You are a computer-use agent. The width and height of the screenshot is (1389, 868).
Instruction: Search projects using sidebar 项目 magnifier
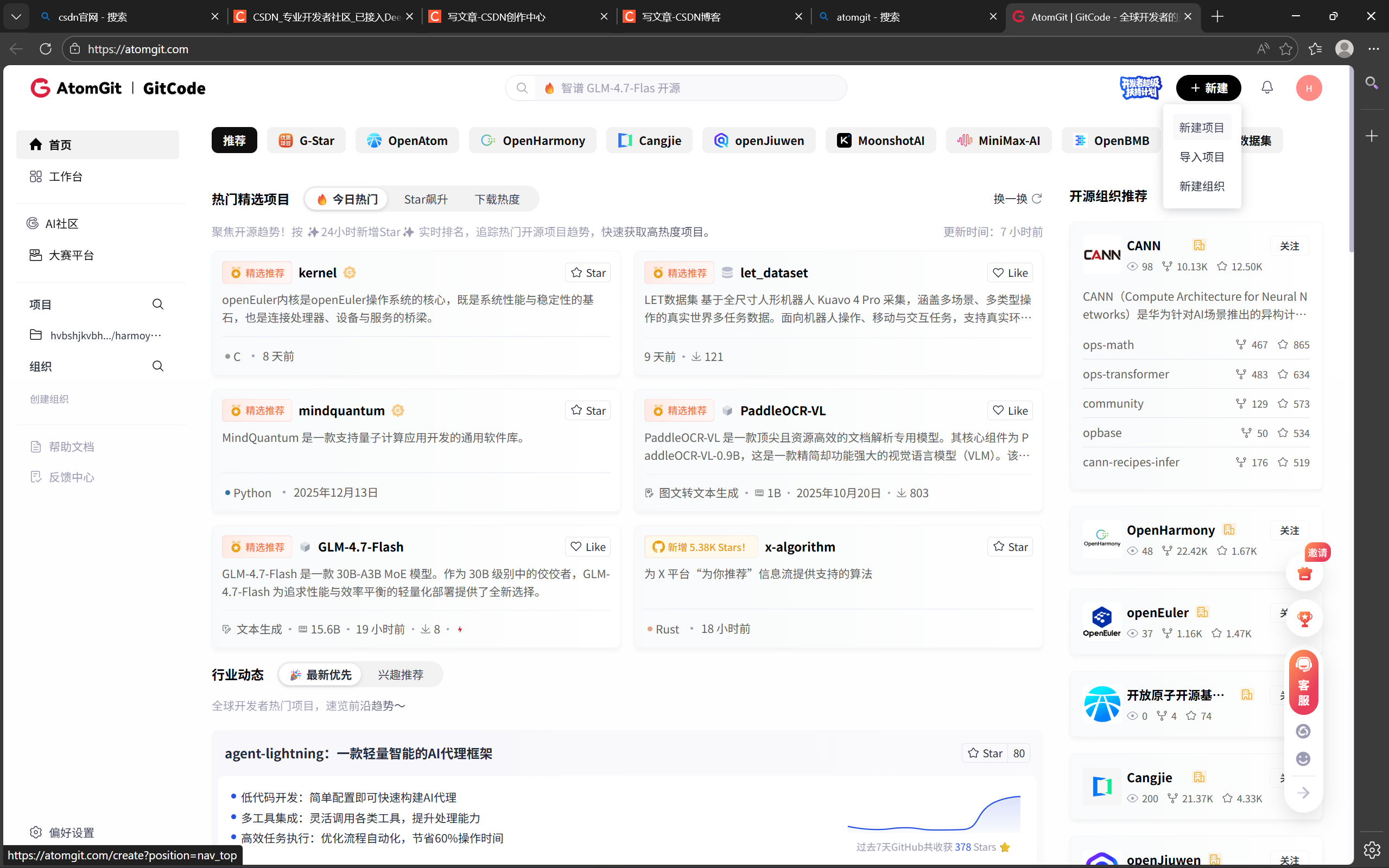click(158, 304)
